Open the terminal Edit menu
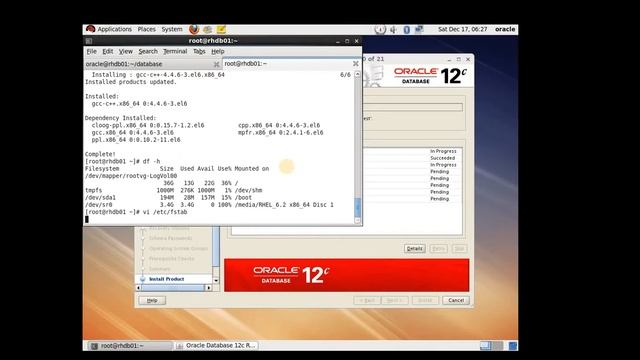 click(107, 51)
